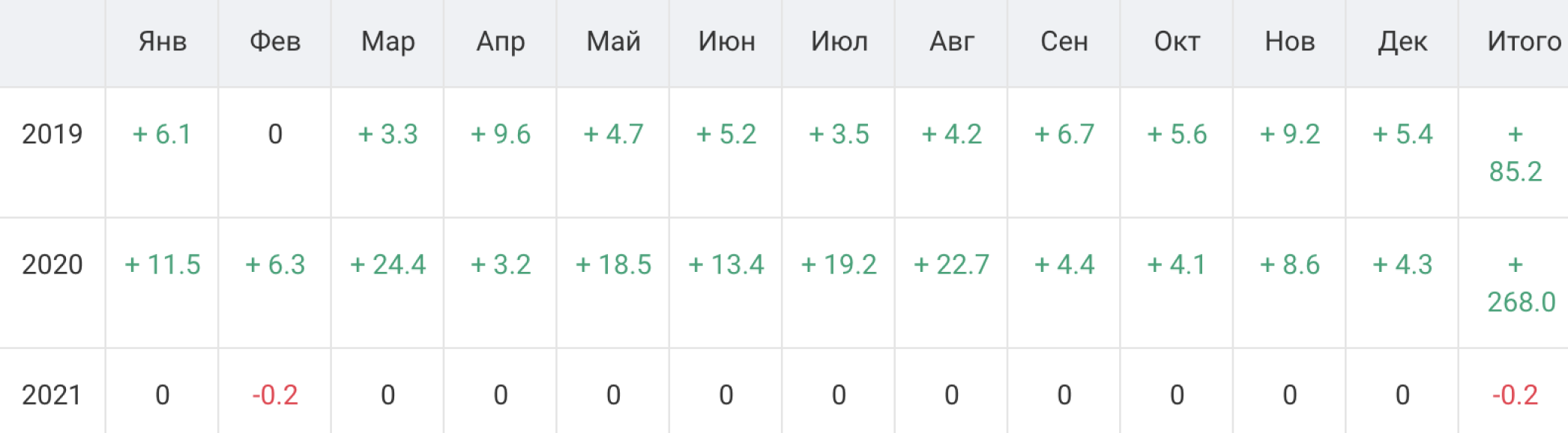This screenshot has height=433, width=1568.
Task: Click the +5.6 October 2019 cell
Action: pos(1177,134)
